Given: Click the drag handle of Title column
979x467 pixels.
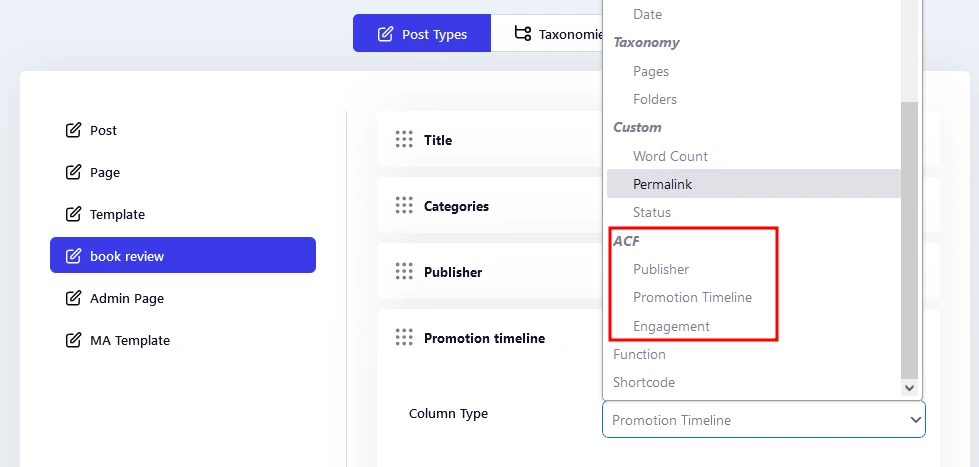Looking at the screenshot, I should click(x=404, y=140).
